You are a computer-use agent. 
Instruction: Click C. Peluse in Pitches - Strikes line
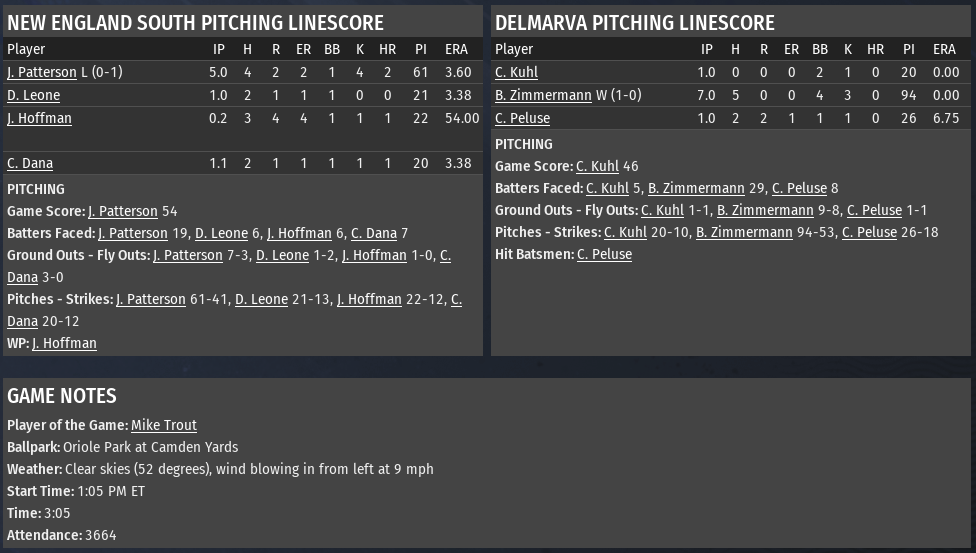coord(870,232)
